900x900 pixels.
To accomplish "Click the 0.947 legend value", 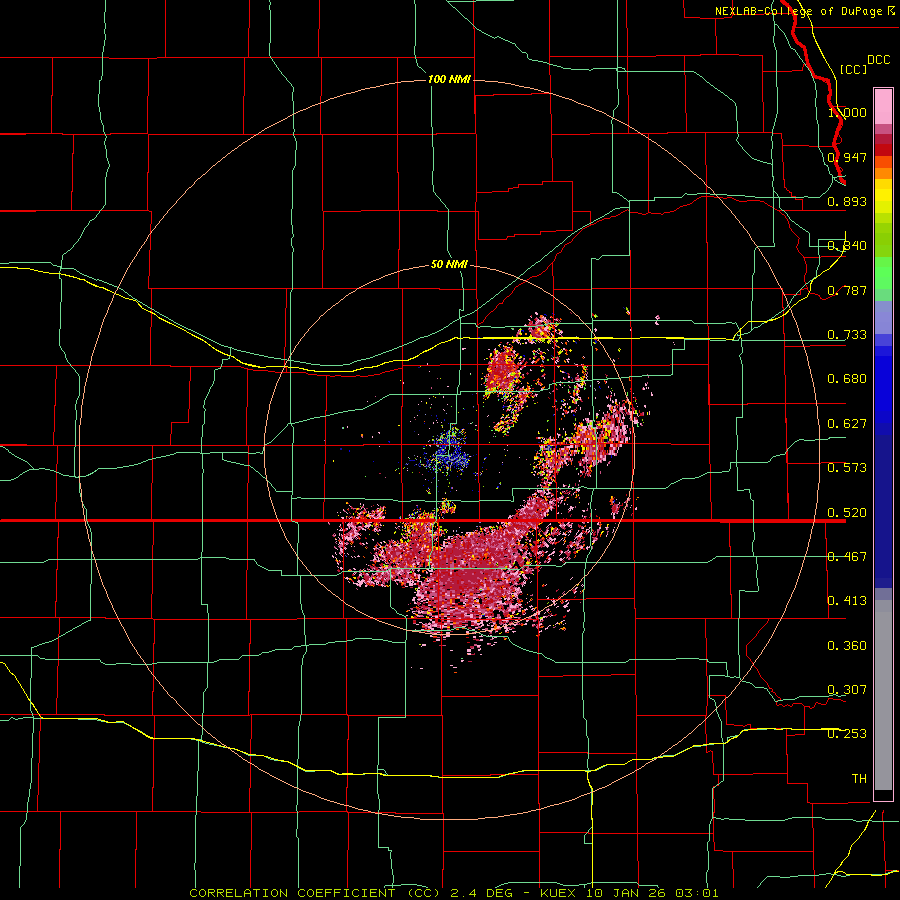I will click(847, 157).
